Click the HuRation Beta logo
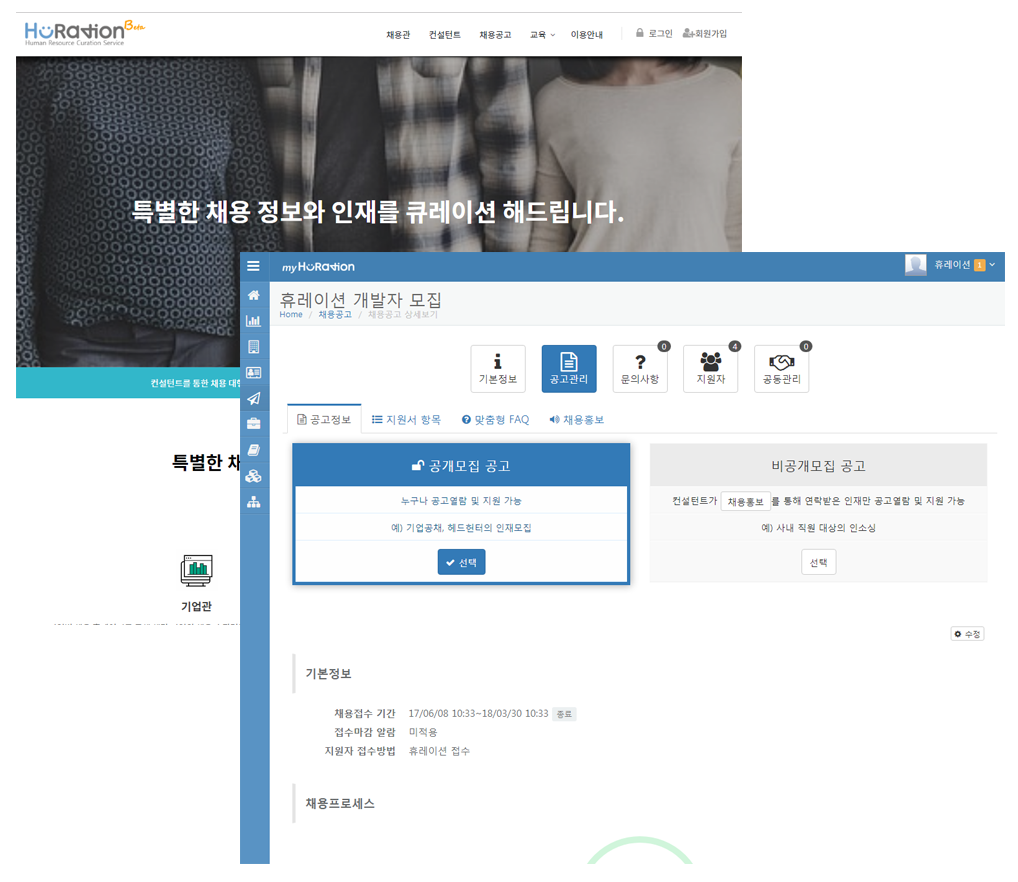This screenshot has height=882, width=1018. click(84, 32)
